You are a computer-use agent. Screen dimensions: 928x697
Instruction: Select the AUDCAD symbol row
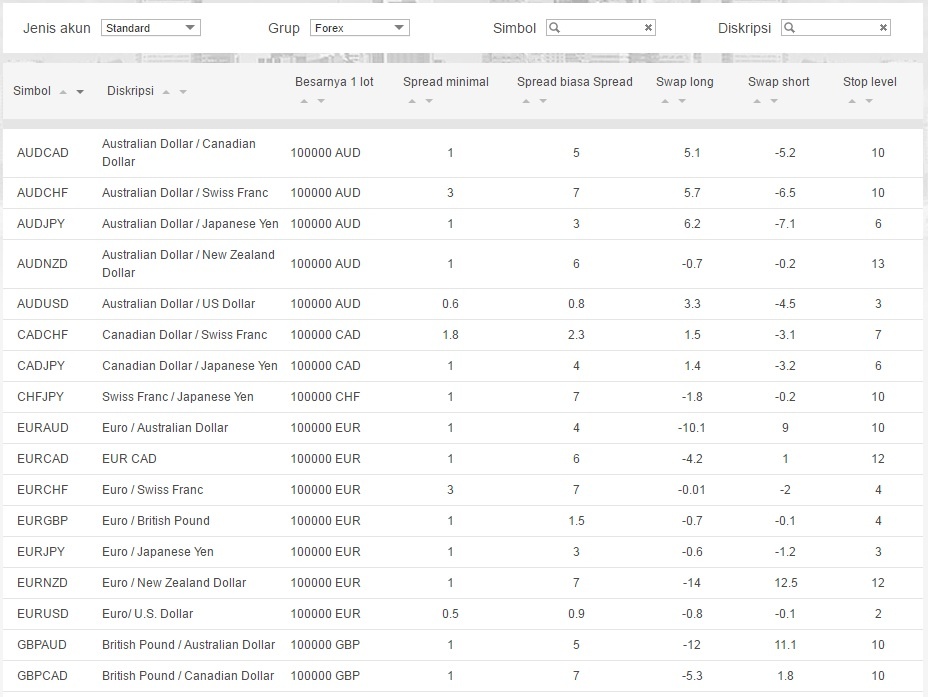click(43, 153)
